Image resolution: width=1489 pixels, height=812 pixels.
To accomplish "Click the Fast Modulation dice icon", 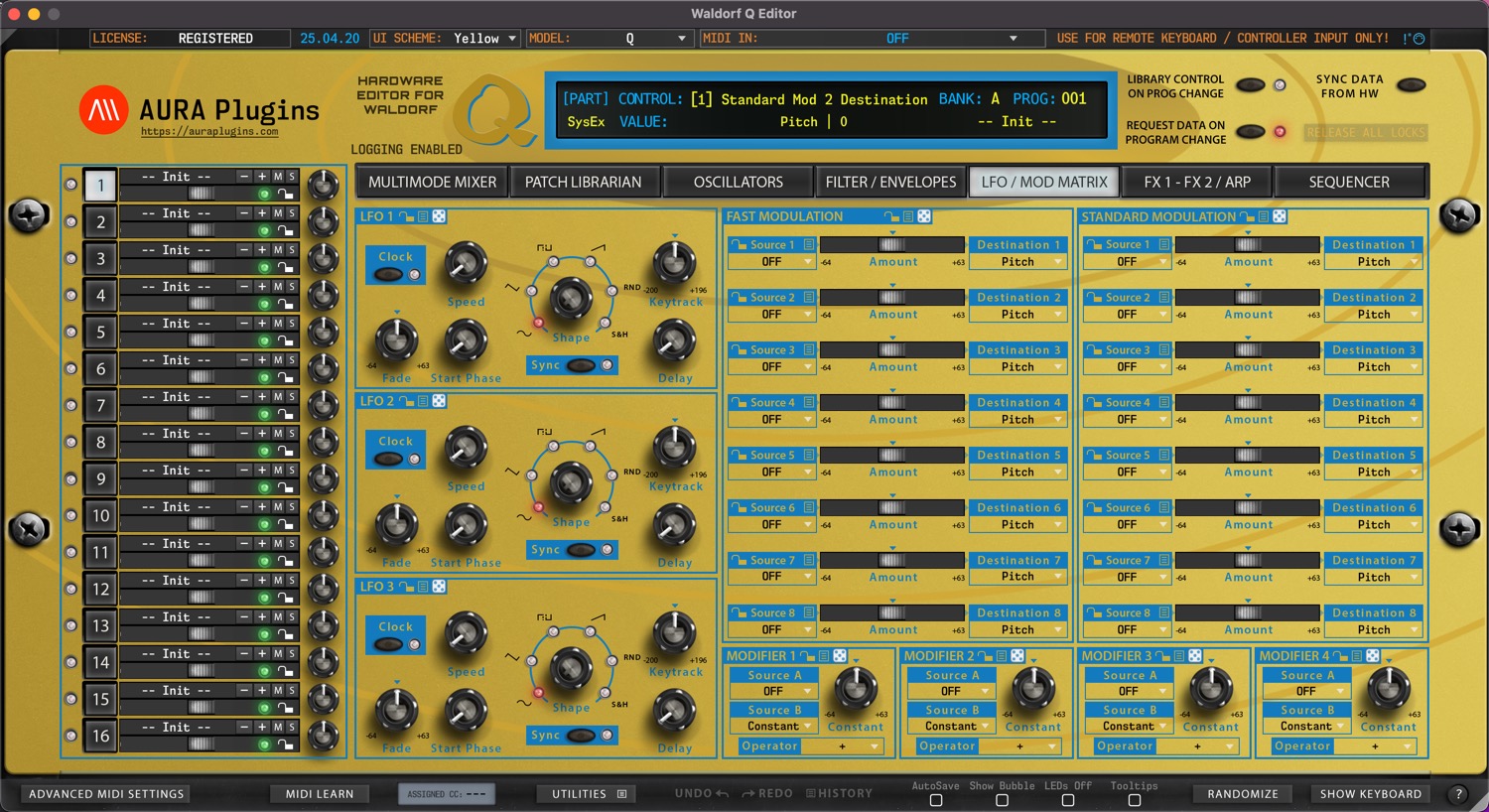I will tap(924, 216).
